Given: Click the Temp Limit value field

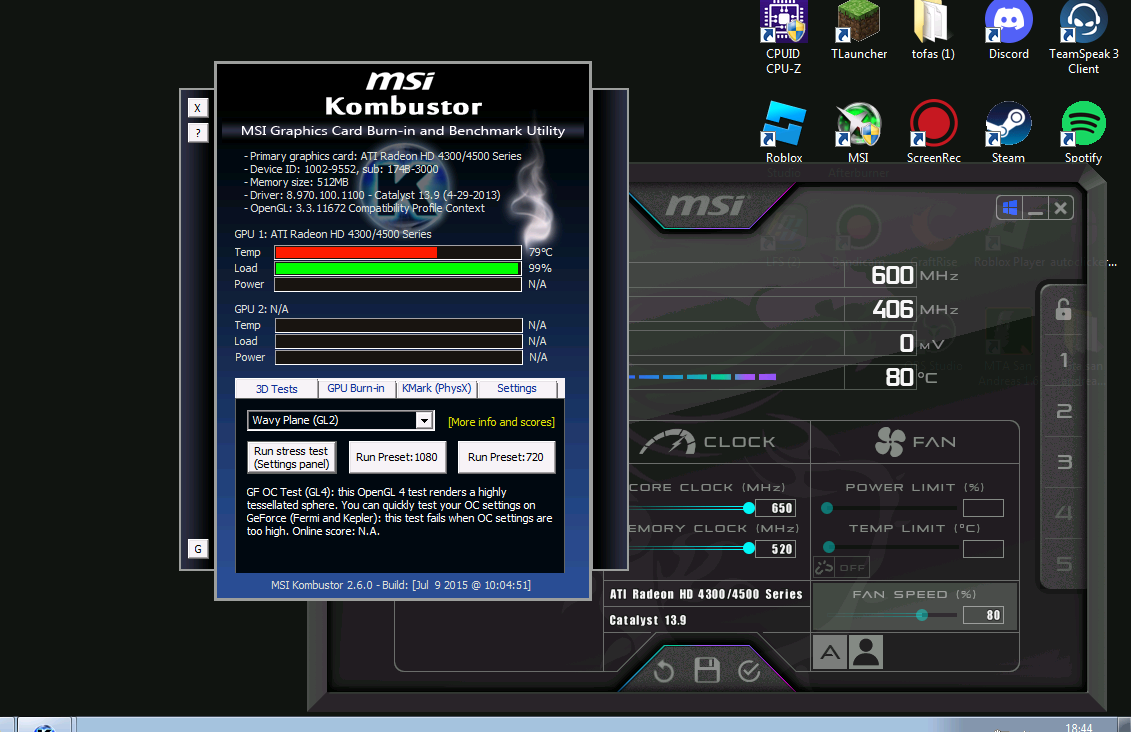Looking at the screenshot, I should click(x=983, y=549).
